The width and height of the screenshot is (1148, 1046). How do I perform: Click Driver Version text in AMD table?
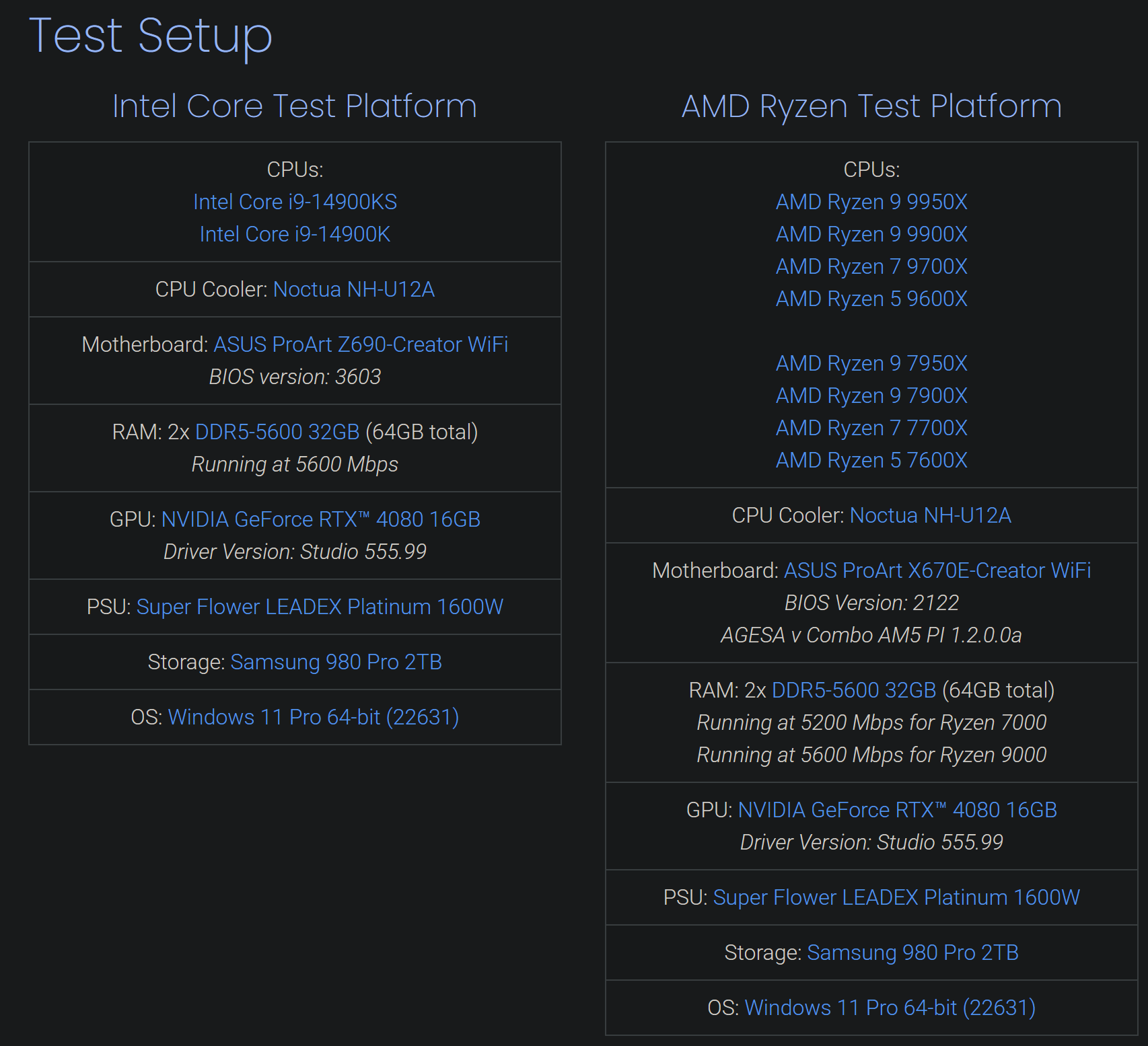pyautogui.click(x=871, y=842)
